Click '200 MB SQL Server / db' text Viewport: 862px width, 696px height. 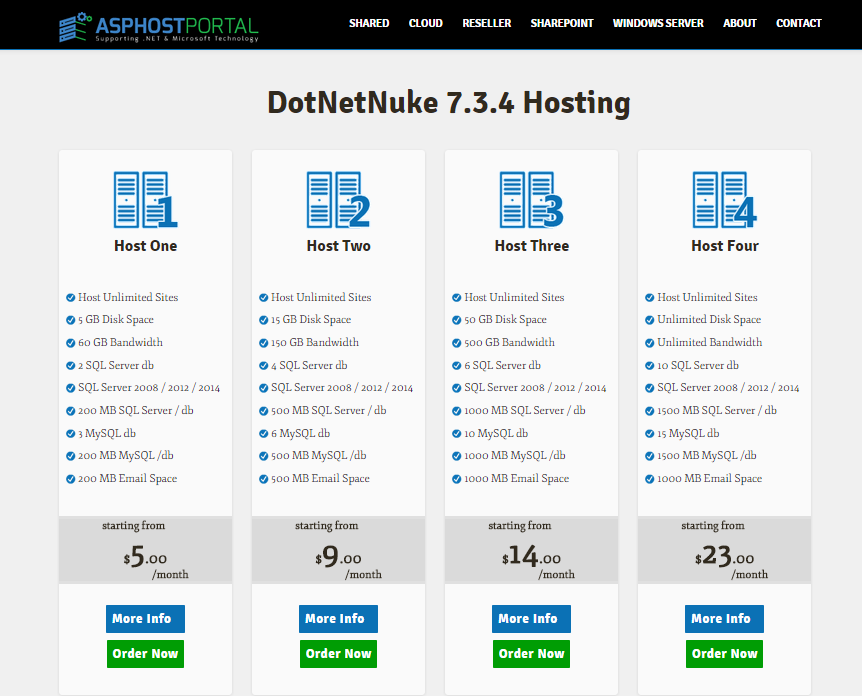coord(136,411)
